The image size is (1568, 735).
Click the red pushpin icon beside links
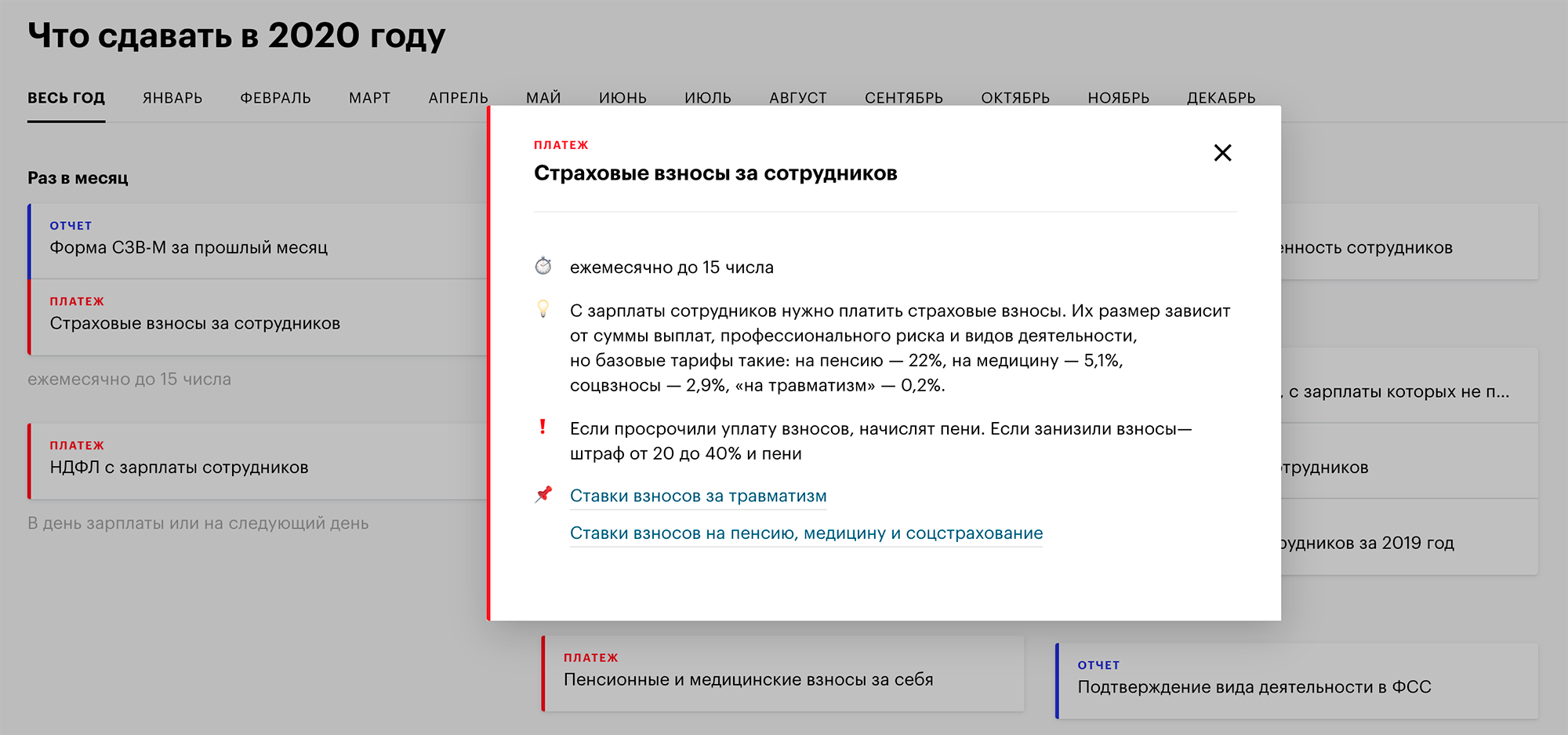[x=543, y=494]
